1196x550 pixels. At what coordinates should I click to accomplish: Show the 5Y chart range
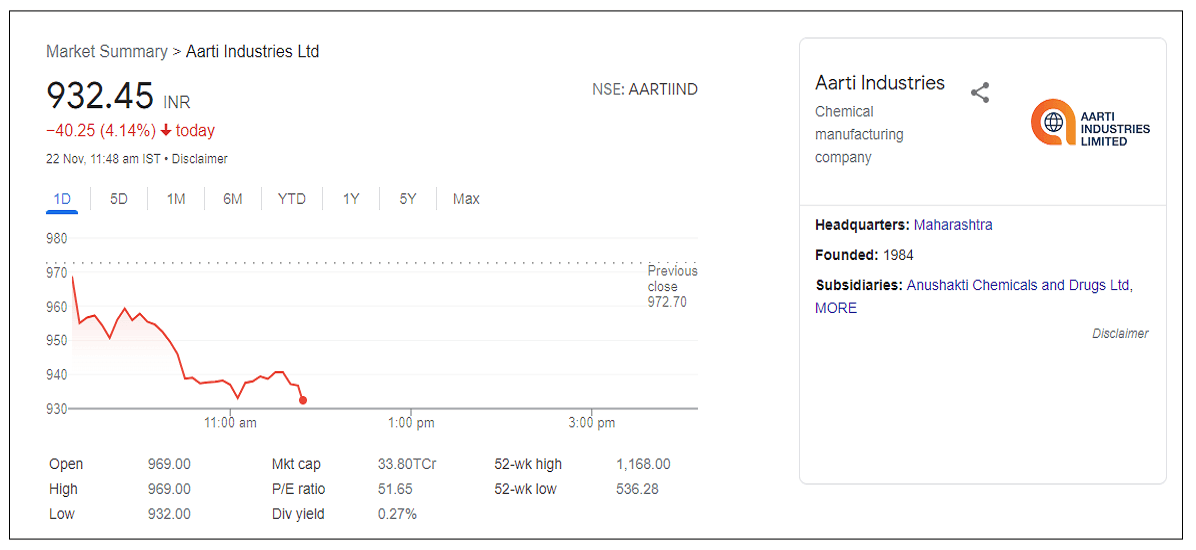(408, 199)
